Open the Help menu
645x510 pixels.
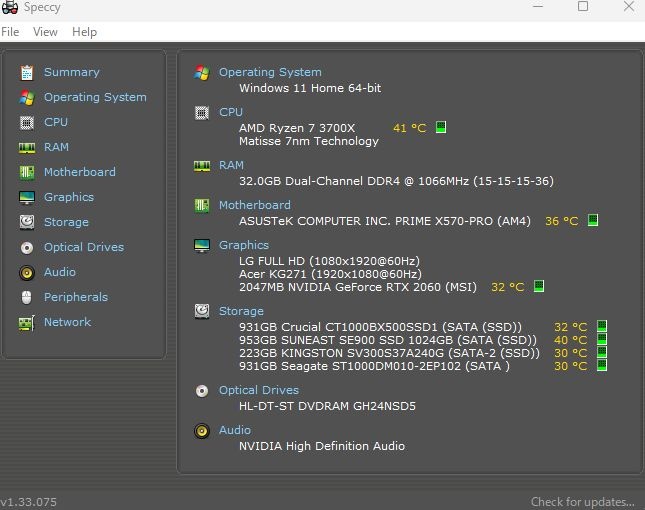click(84, 32)
